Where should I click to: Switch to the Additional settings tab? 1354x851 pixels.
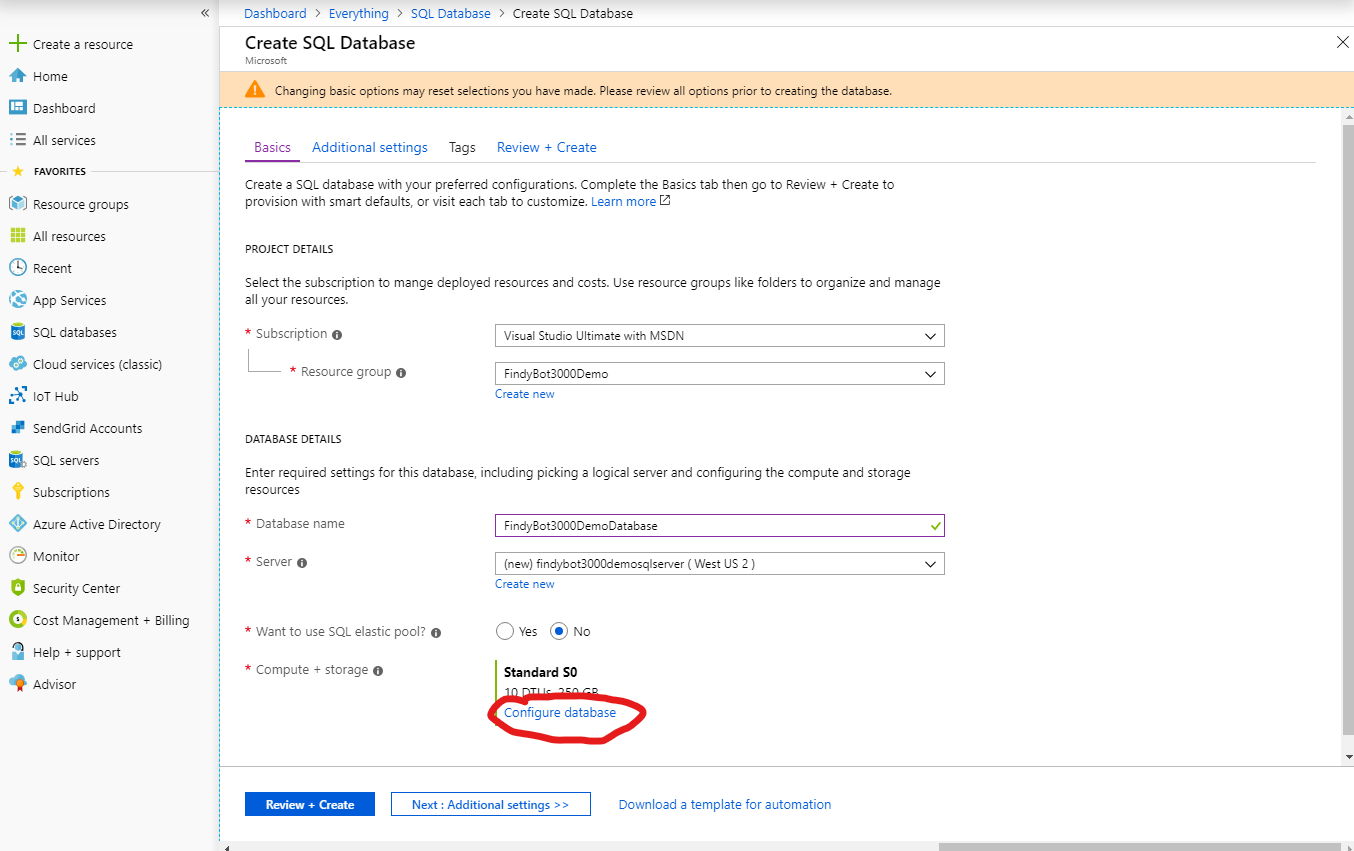(x=370, y=147)
